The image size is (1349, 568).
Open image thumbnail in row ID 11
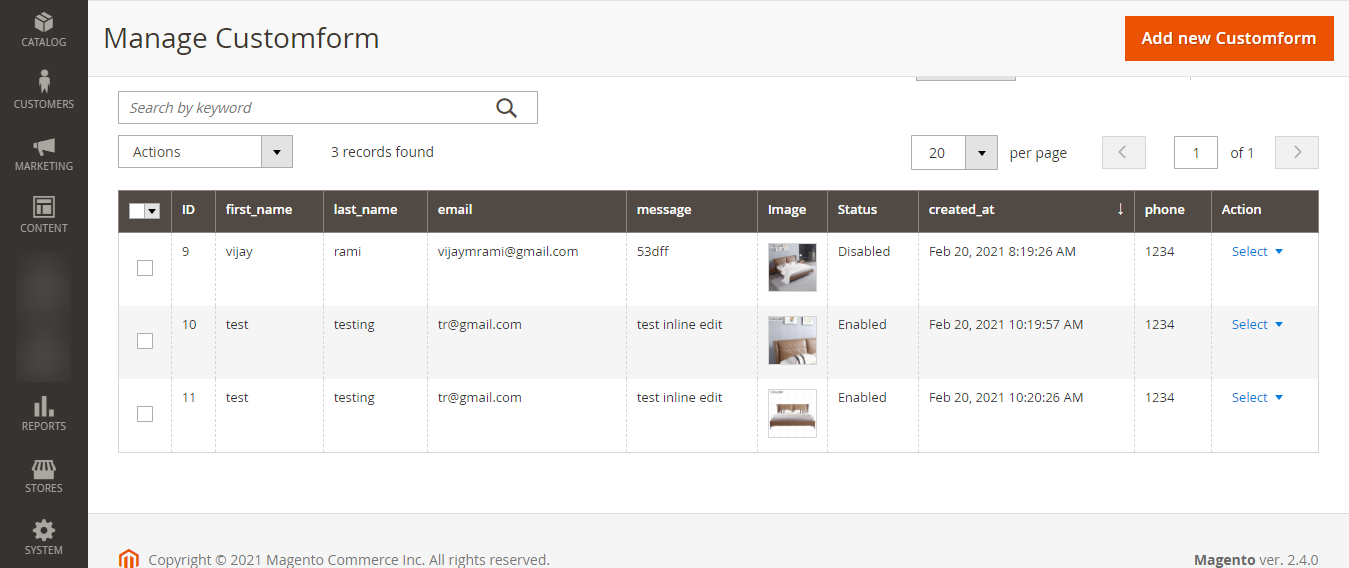coord(792,413)
